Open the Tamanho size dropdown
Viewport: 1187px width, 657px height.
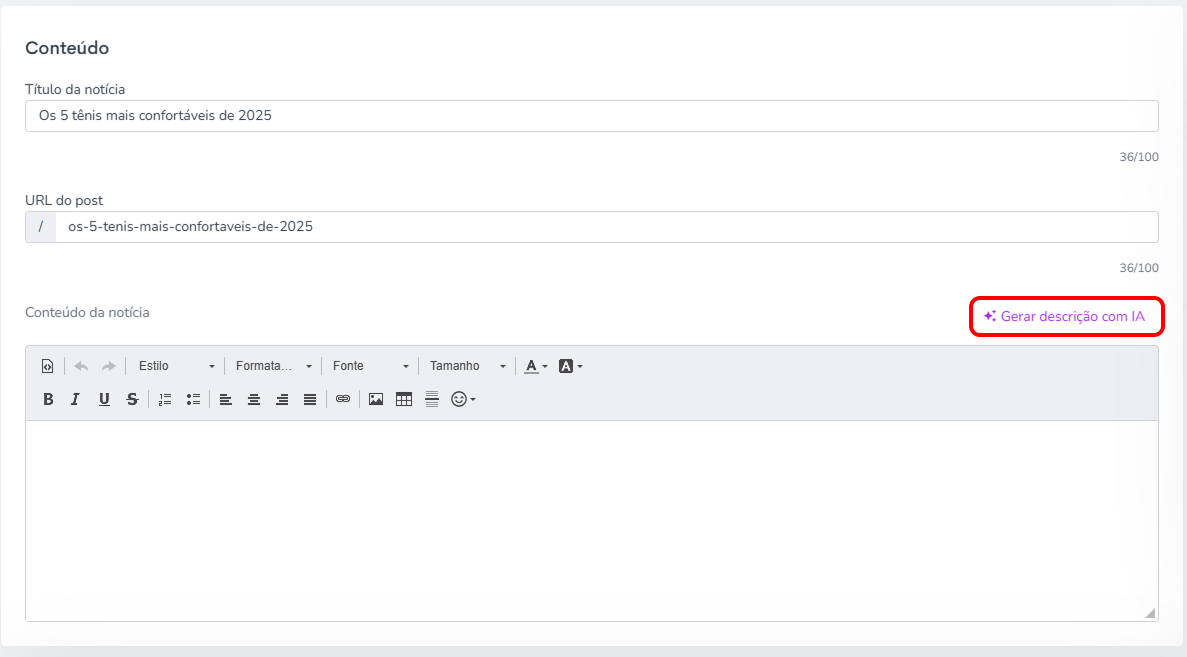(466, 366)
